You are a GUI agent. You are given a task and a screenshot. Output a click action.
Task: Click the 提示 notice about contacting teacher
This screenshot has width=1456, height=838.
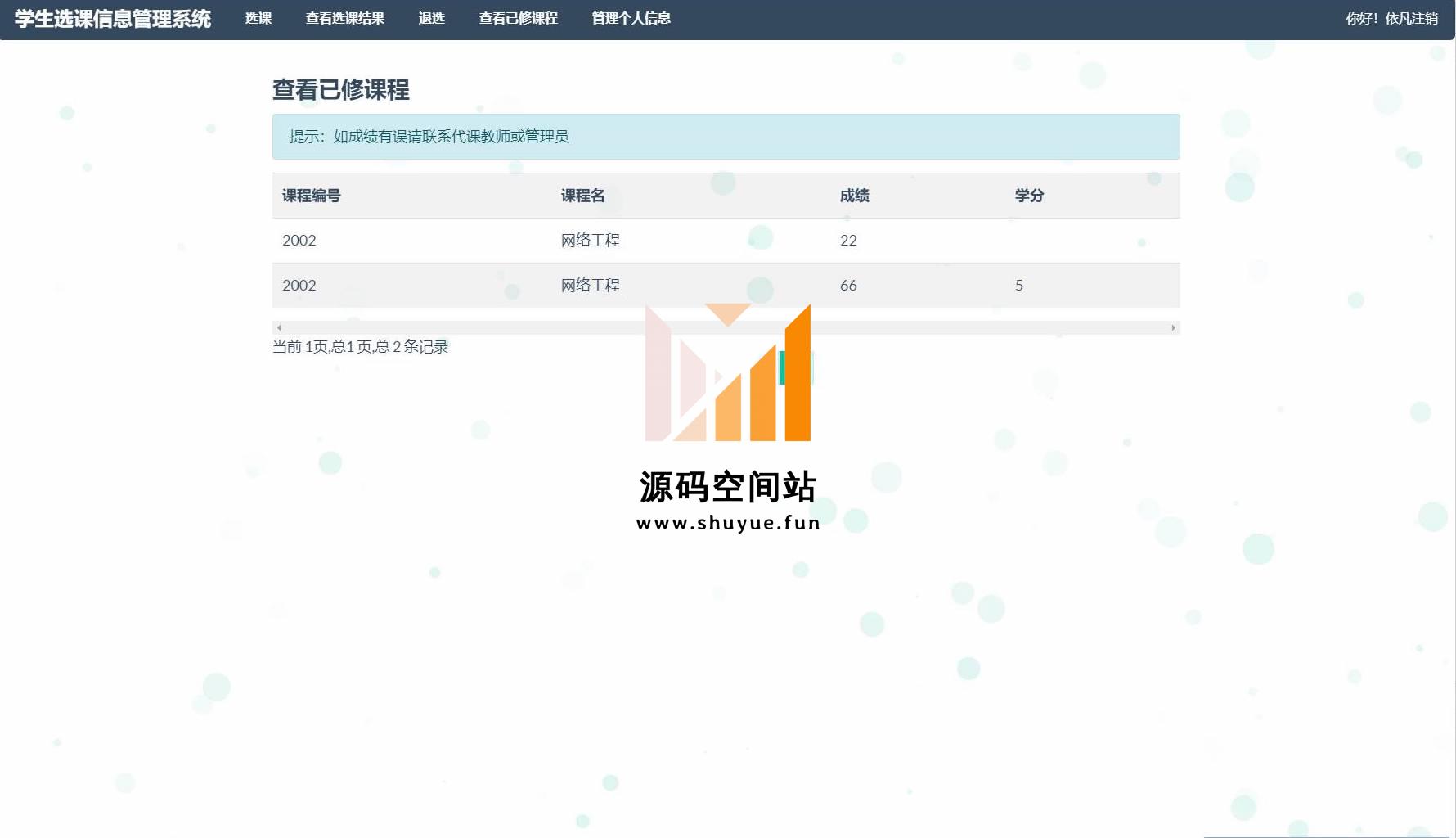click(x=726, y=137)
